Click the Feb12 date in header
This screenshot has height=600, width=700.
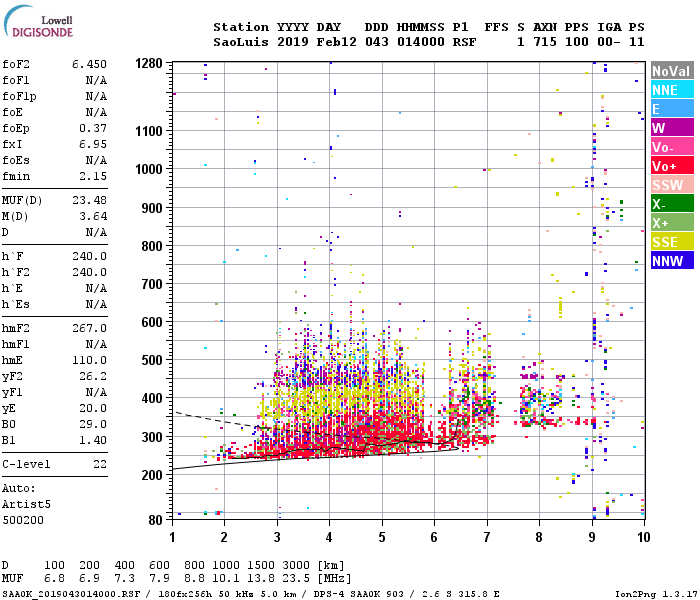337,42
